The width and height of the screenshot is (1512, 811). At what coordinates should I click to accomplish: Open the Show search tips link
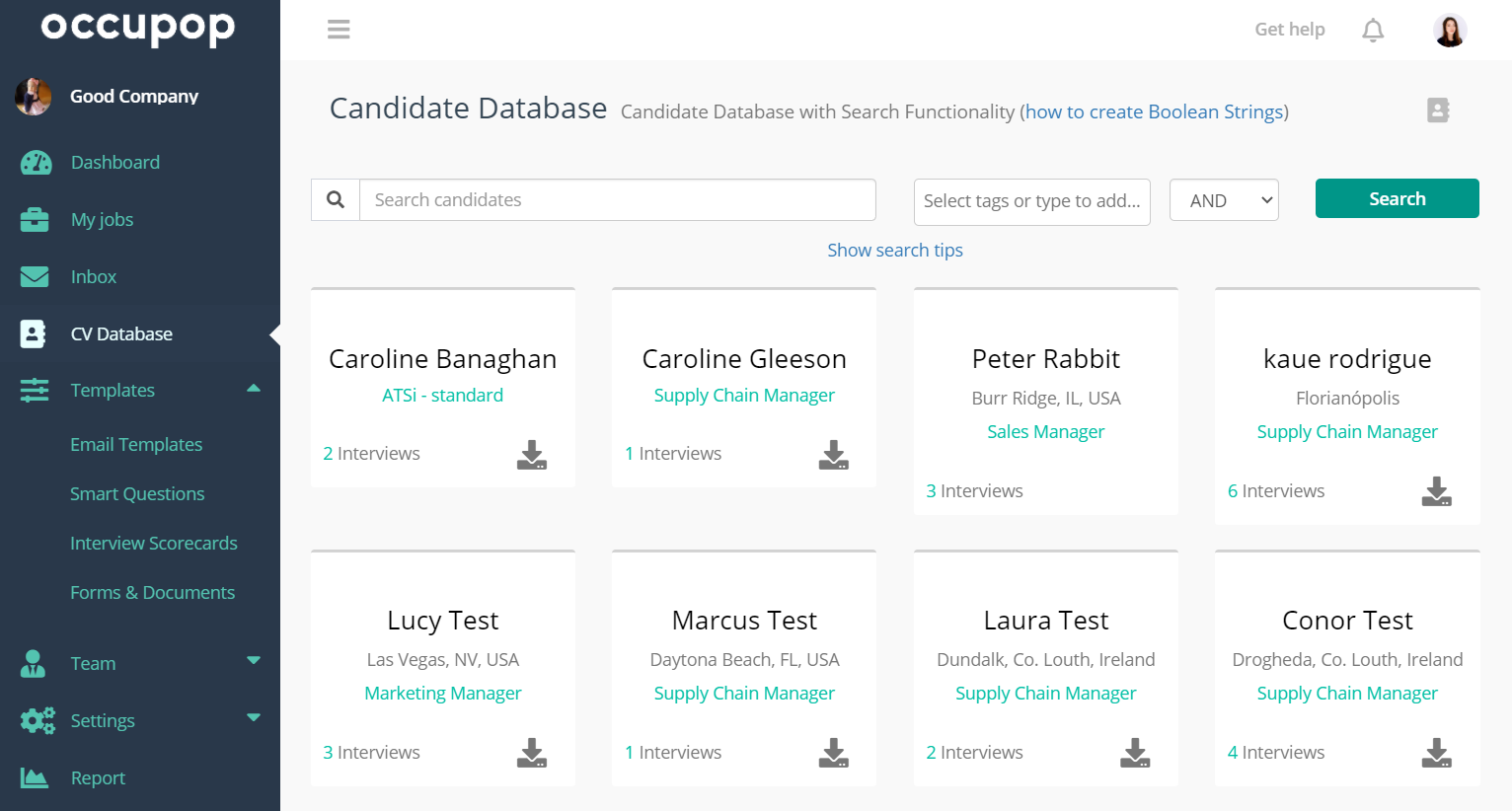point(895,251)
